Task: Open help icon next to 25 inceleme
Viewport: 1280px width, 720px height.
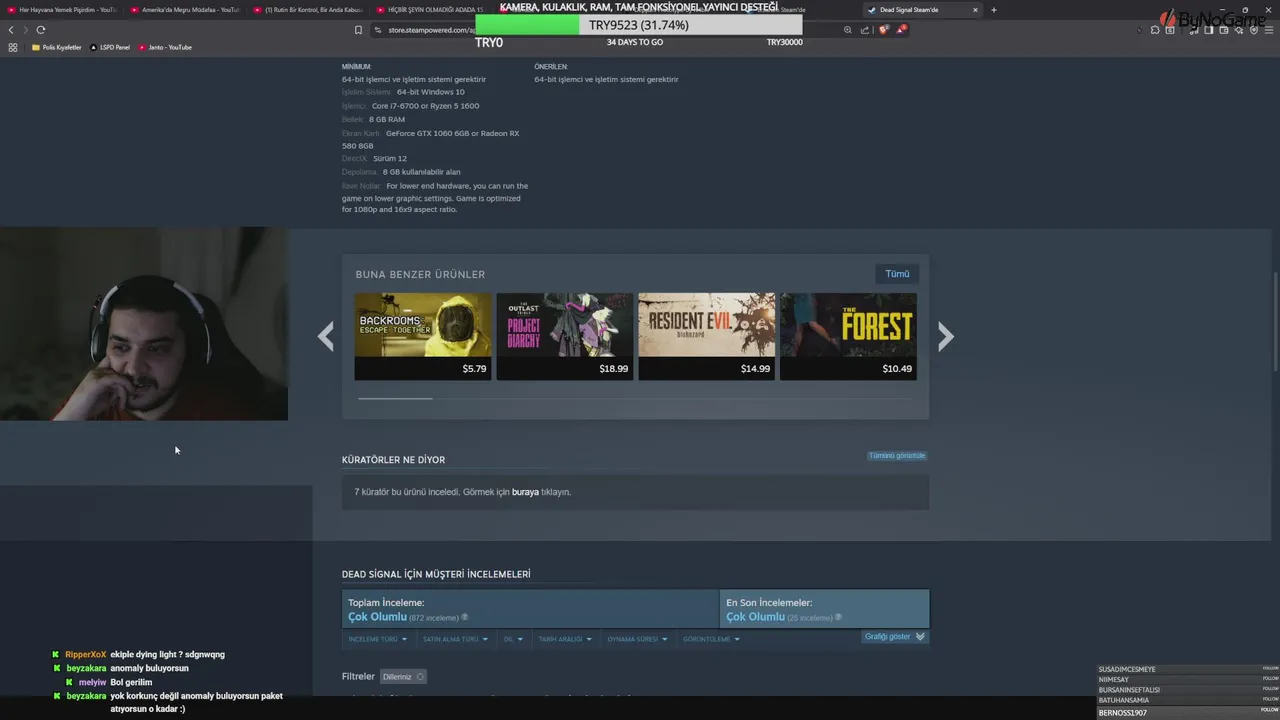Action: [x=838, y=618]
